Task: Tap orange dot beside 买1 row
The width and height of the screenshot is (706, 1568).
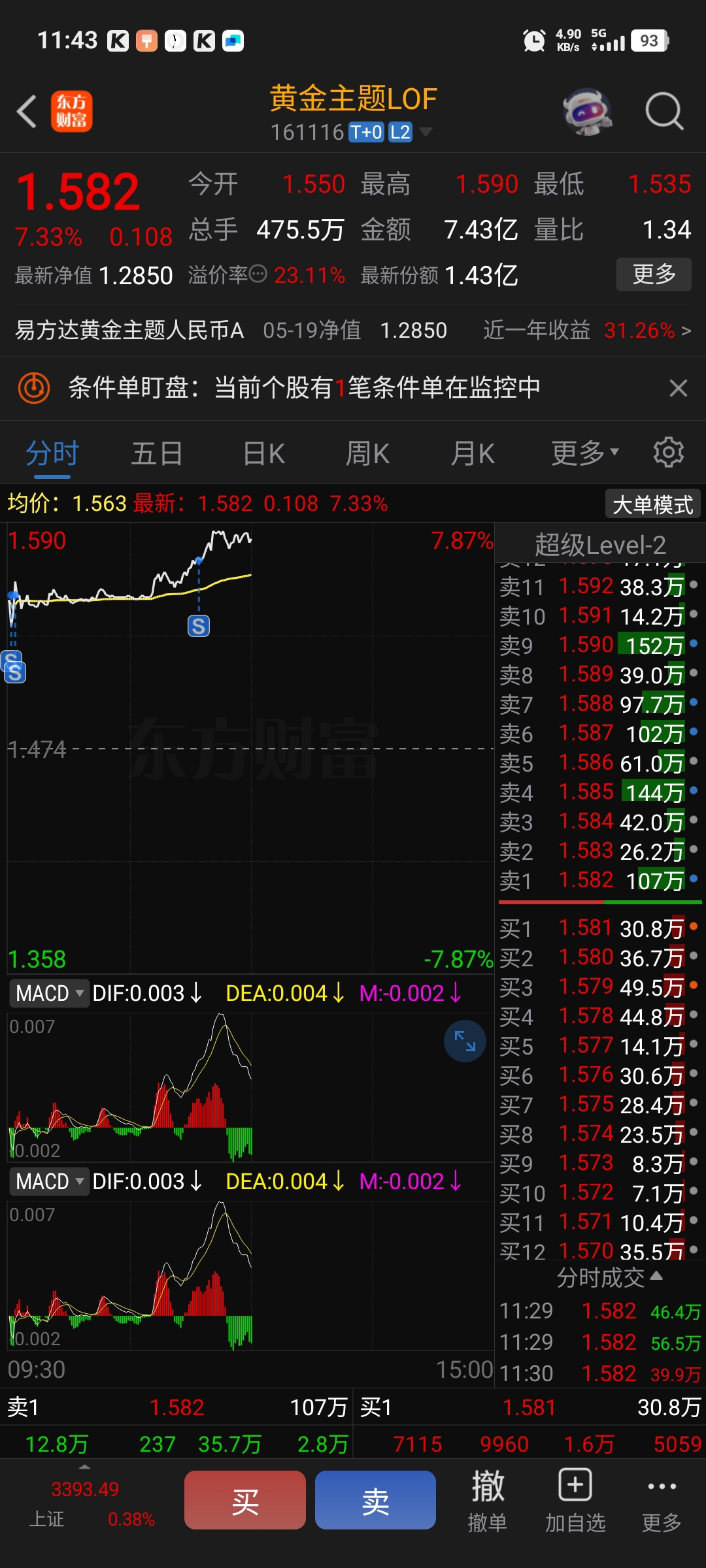Action: tap(694, 926)
